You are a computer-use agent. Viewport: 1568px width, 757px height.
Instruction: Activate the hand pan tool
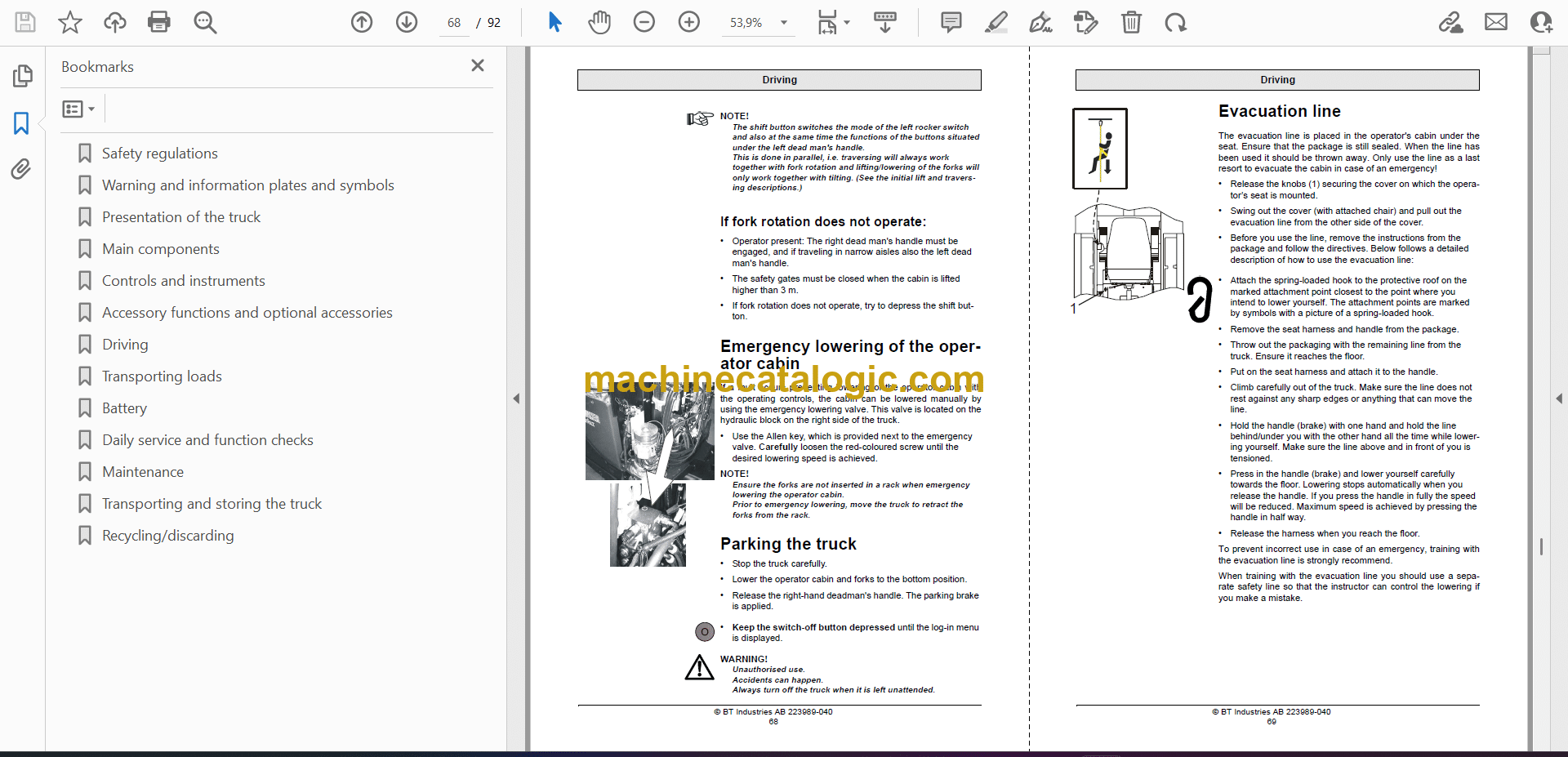coord(599,22)
